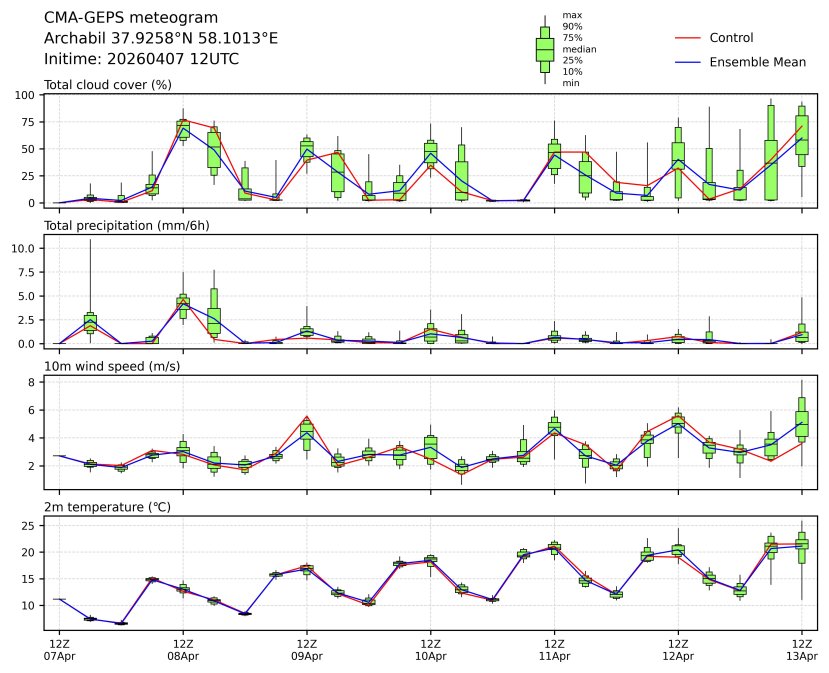829x673 pixels.
Task: Click the 'Total precipitation (mm/6h)' panel title
Action: click(x=126, y=226)
